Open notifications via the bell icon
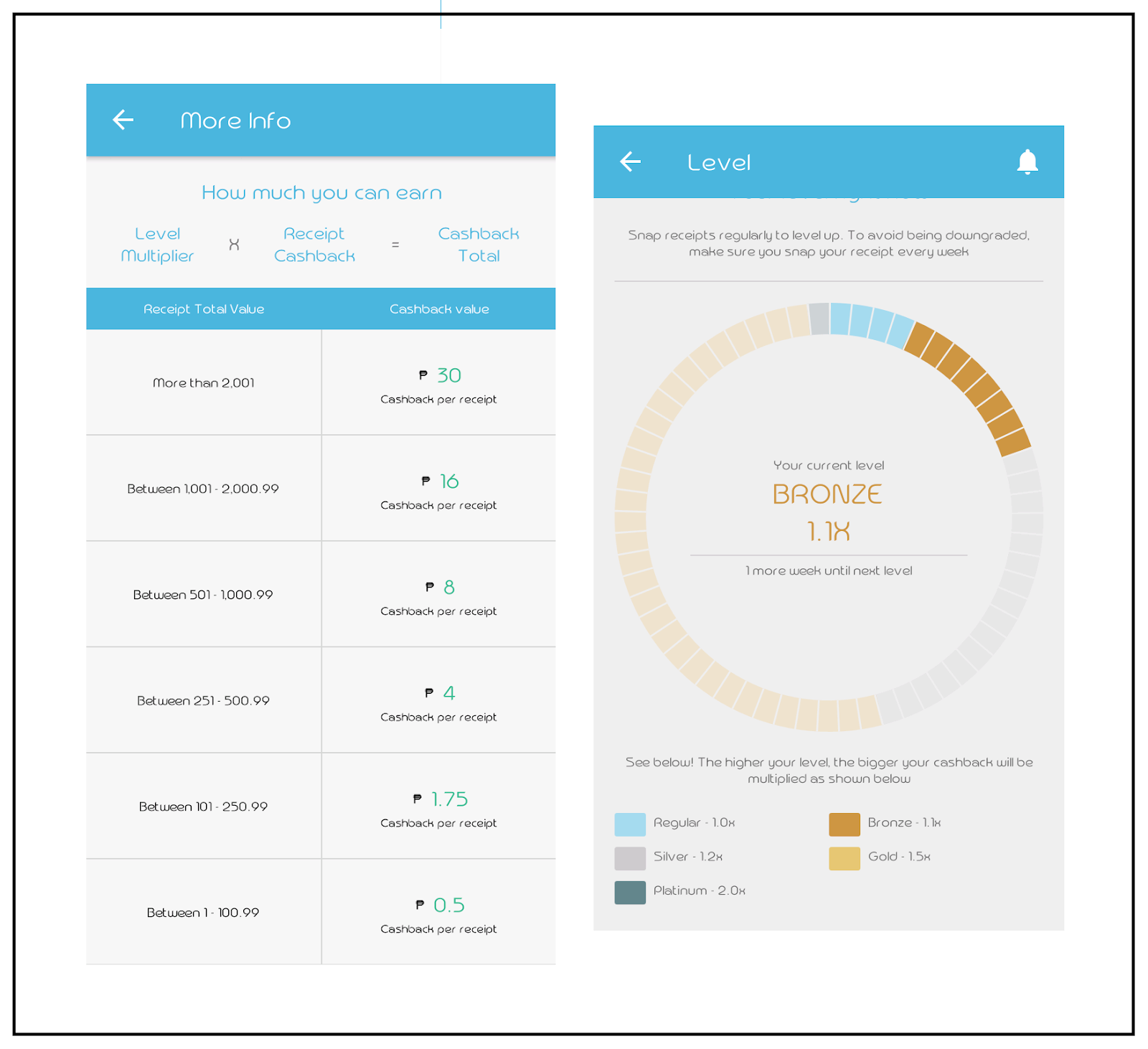This screenshot has width=1148, height=1049. coord(1027,162)
